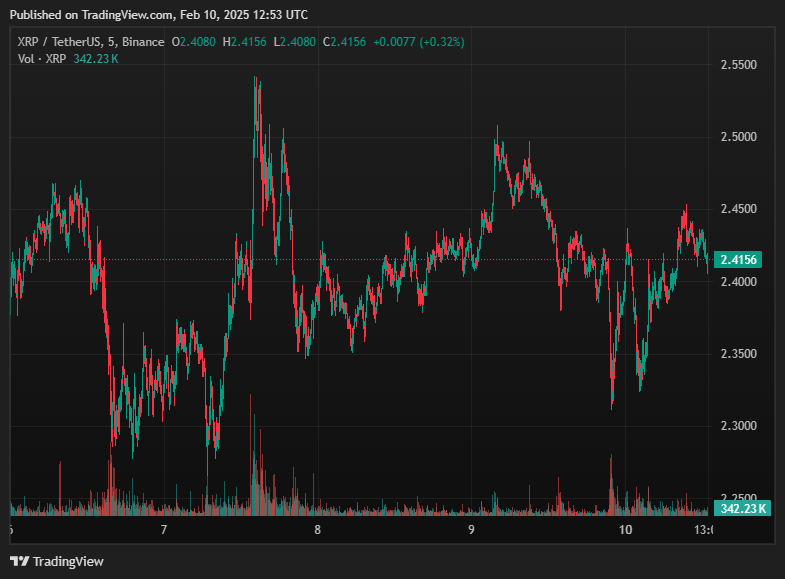Click the 2.4000 price axis label

point(738,281)
